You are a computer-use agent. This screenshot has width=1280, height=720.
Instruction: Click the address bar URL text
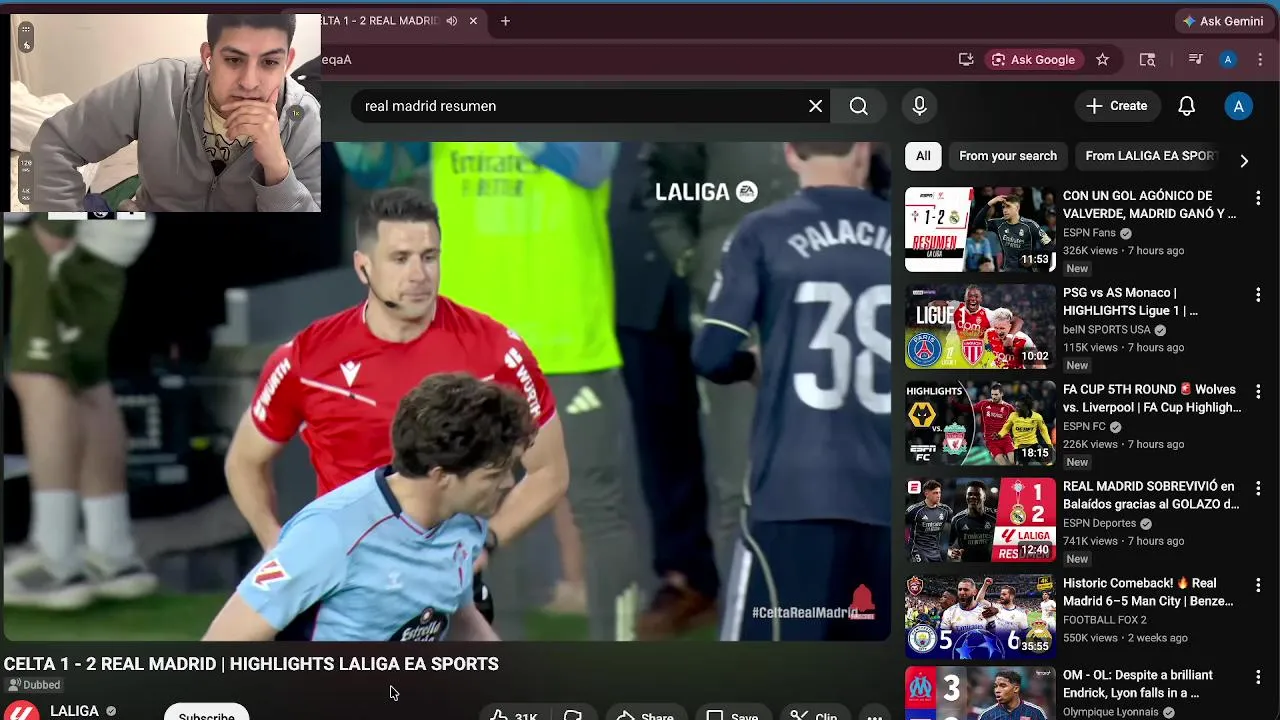[337, 60]
